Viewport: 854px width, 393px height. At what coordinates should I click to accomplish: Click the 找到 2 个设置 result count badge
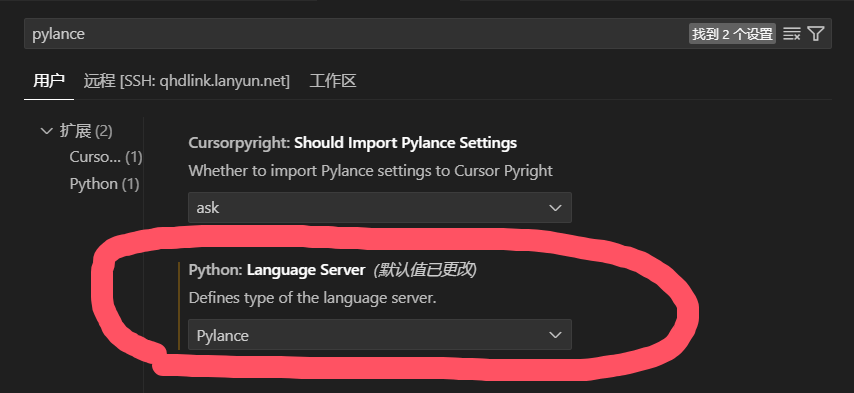(732, 34)
